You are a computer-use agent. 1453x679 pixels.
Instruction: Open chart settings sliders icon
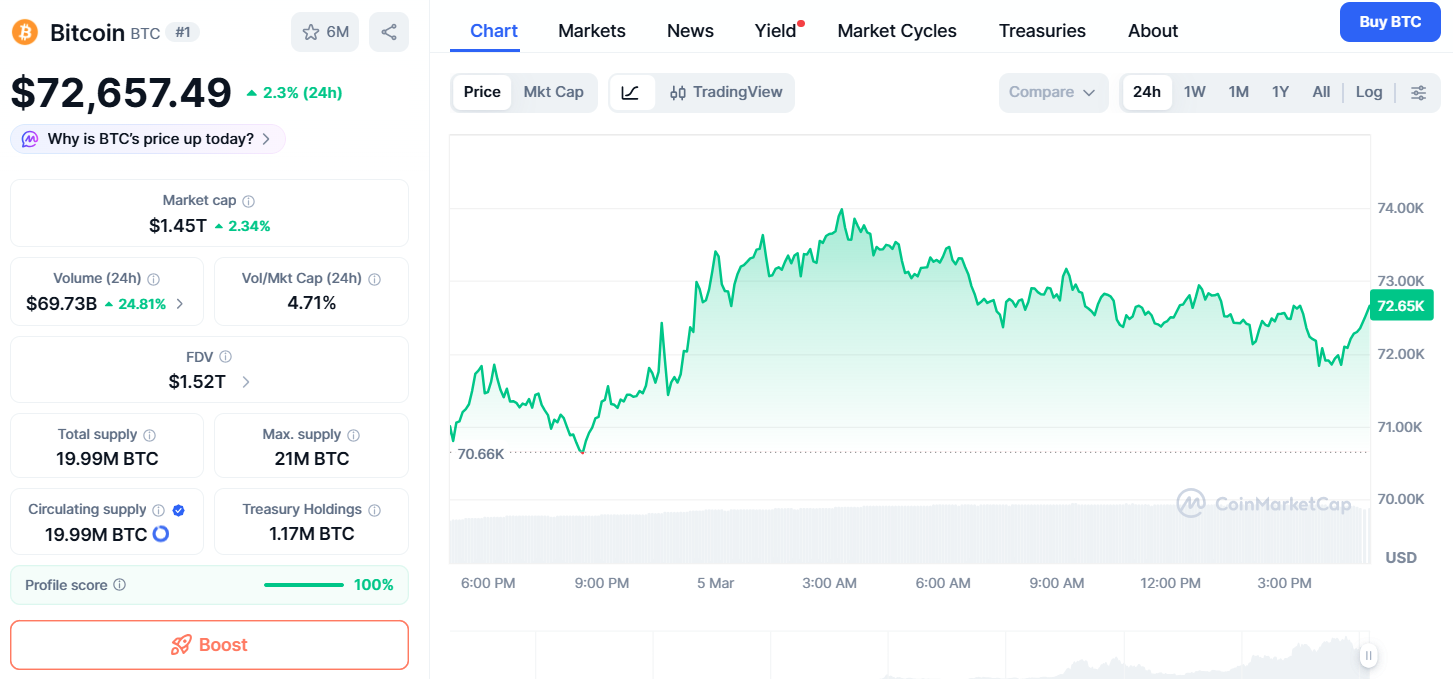click(x=1418, y=93)
